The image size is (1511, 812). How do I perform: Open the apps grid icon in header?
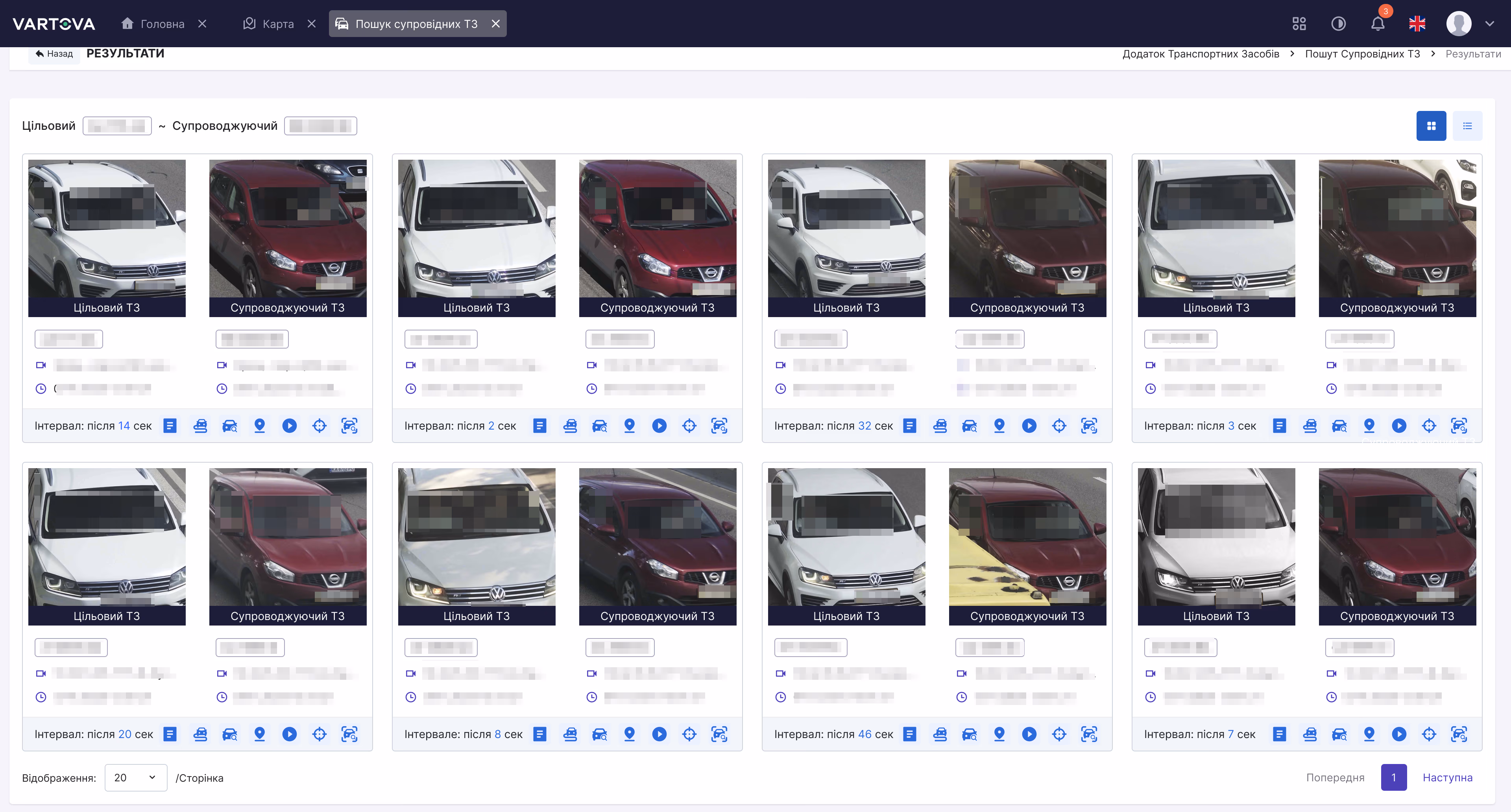[1299, 24]
